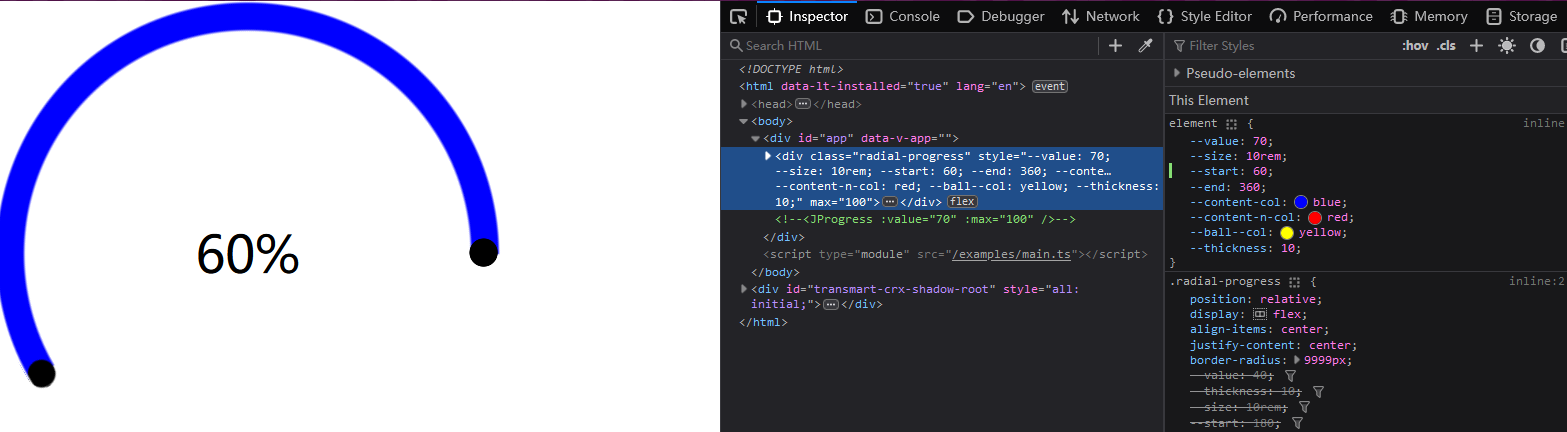Screen dimensions: 1567x432
Task: Click selector highlighter icon next to .radial-progress
Action: pyautogui.click(x=1295, y=283)
